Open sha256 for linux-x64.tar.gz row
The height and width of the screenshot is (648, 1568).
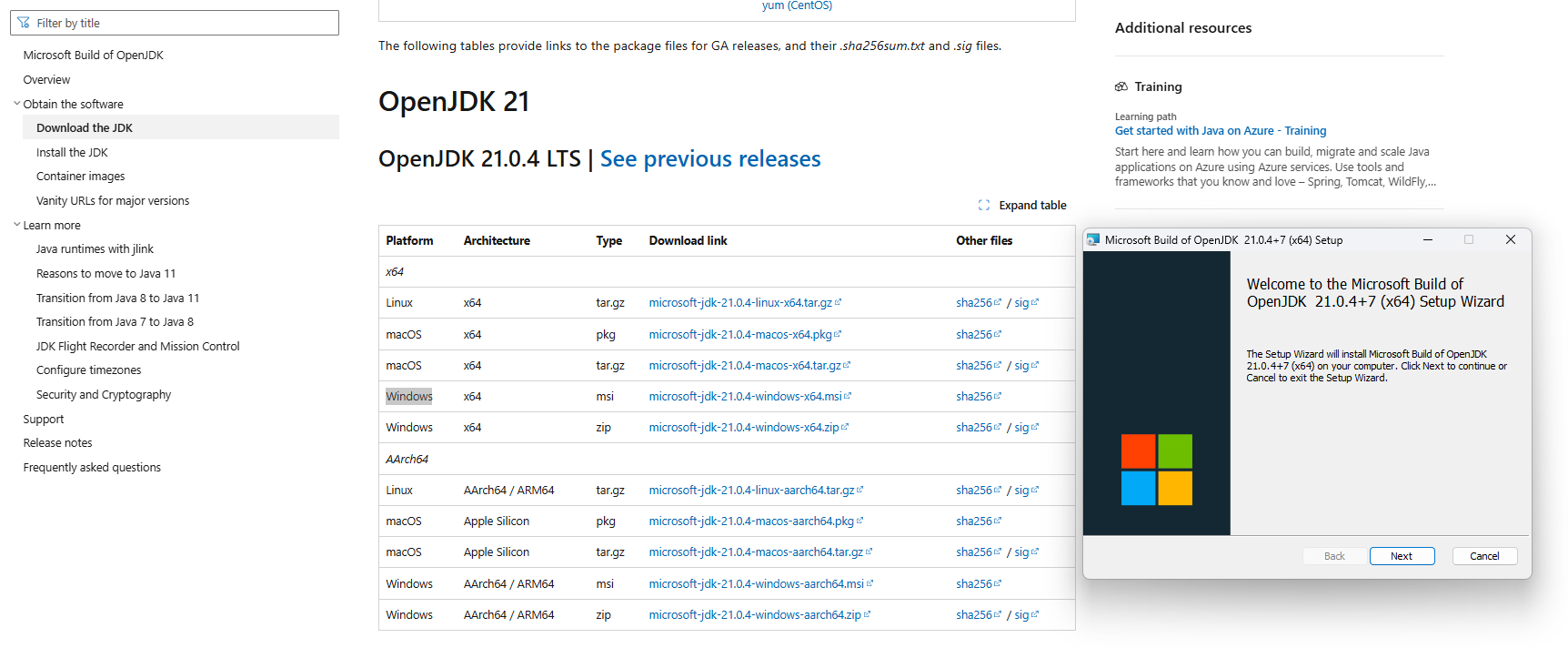point(979,303)
